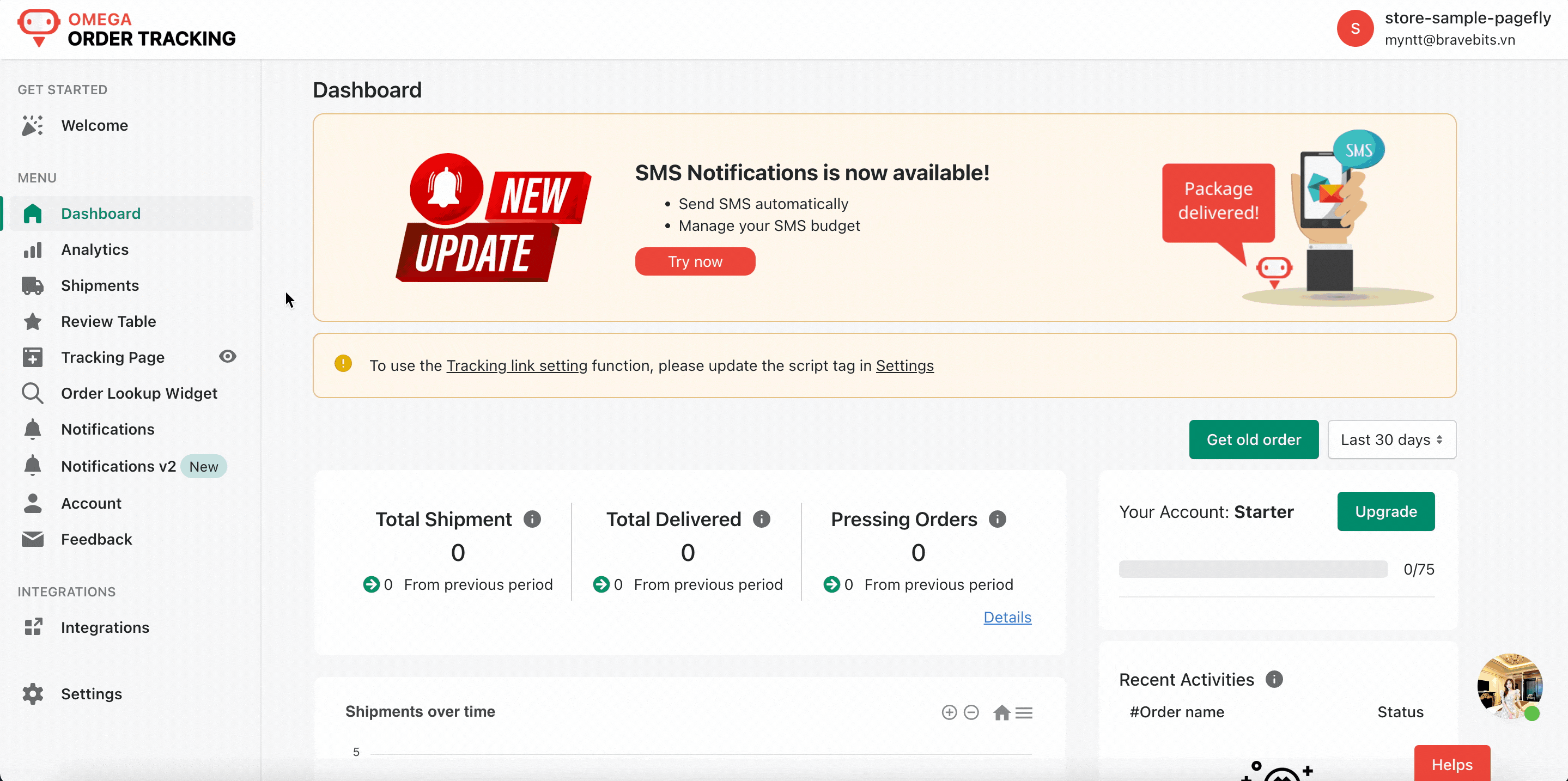Reset chart zoom with home icon
Viewport: 1568px width, 781px height.
point(1001,712)
